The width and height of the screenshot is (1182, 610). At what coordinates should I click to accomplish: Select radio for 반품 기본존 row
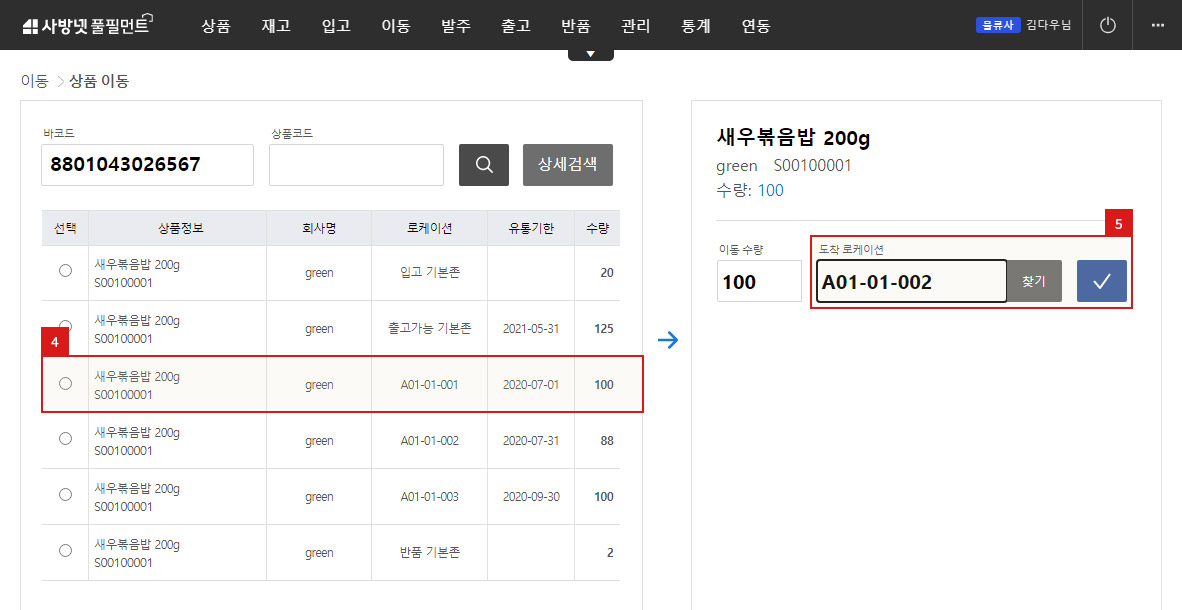pos(66,551)
